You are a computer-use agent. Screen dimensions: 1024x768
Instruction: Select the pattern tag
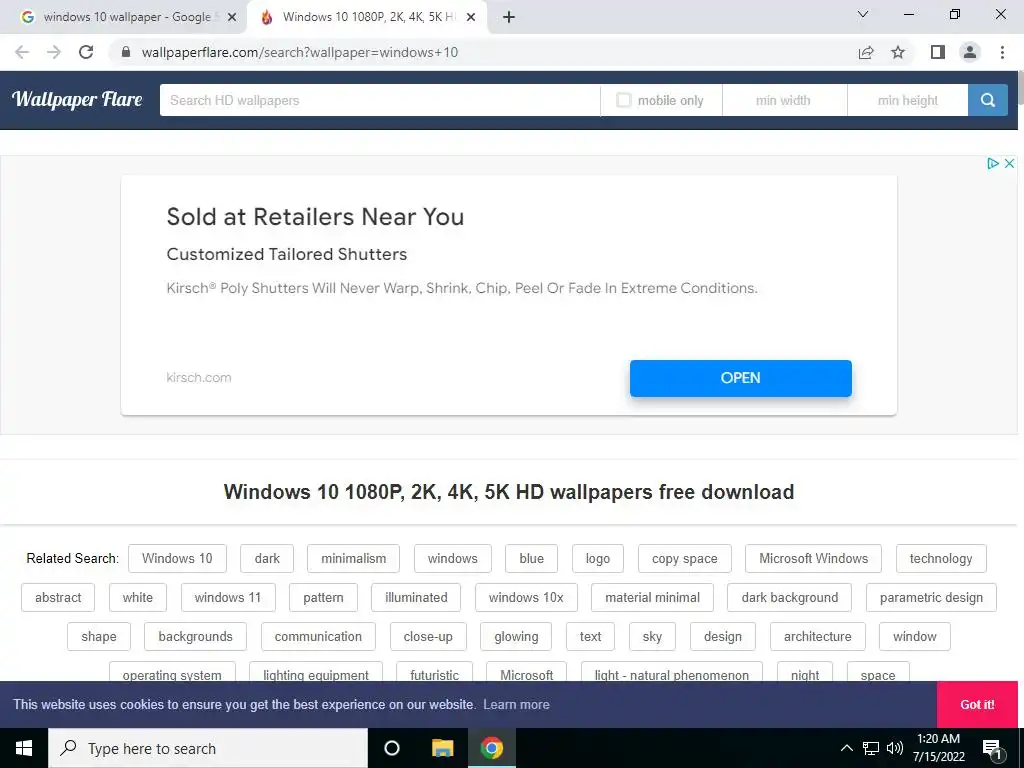[323, 598]
